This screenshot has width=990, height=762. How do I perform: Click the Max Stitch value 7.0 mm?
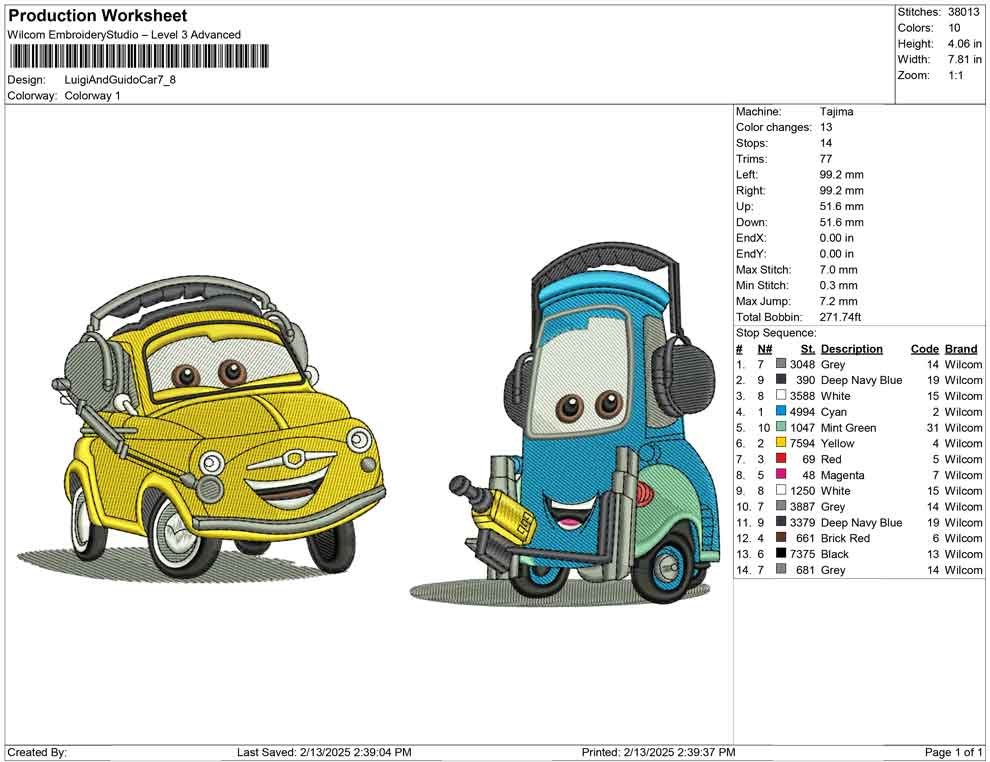(838, 270)
